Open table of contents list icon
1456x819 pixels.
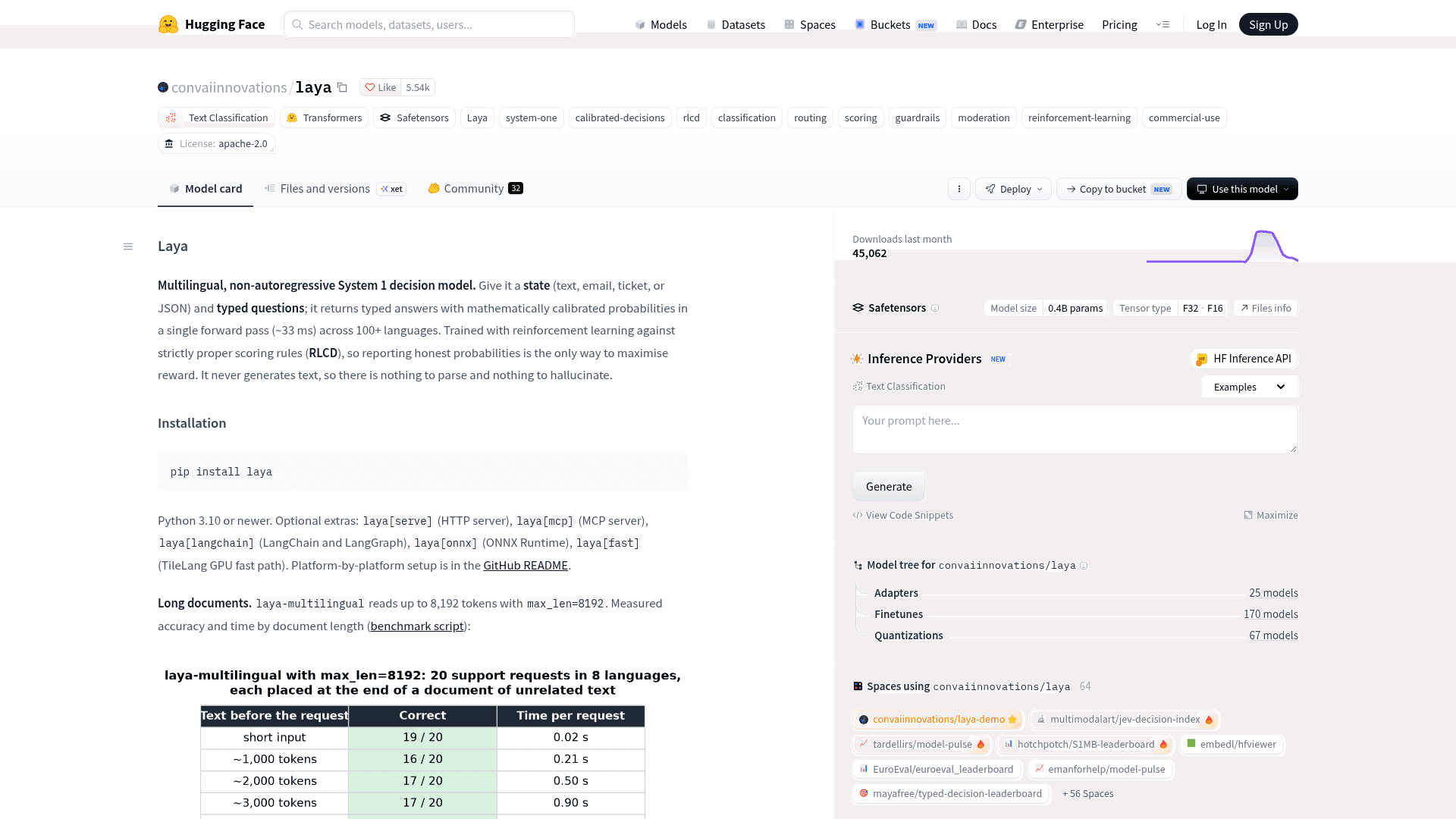[x=128, y=246]
